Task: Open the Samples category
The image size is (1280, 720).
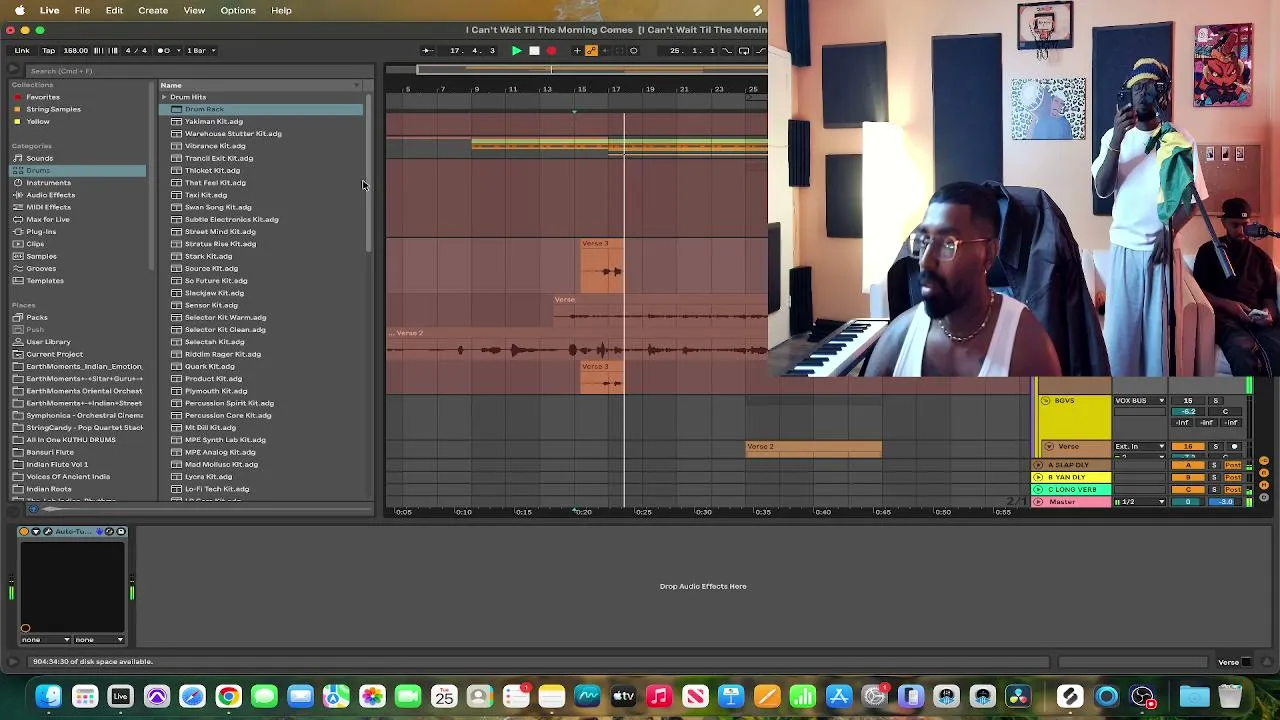Action: click(41, 256)
